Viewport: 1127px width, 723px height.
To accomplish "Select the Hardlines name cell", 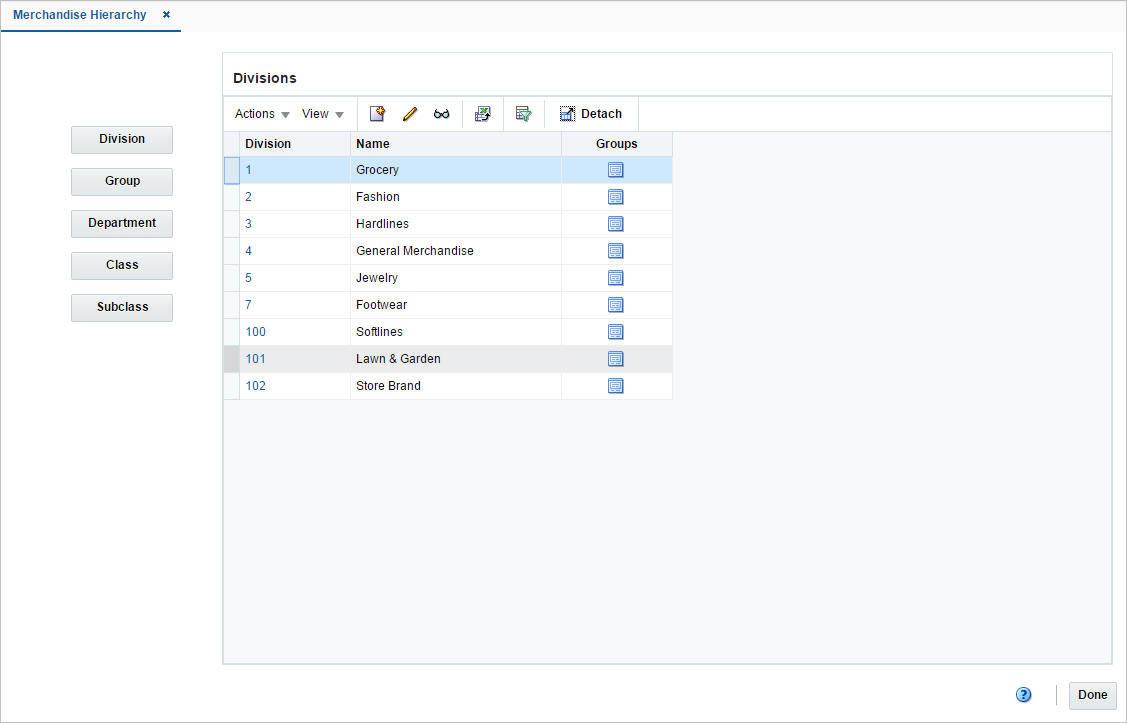I will tap(456, 224).
